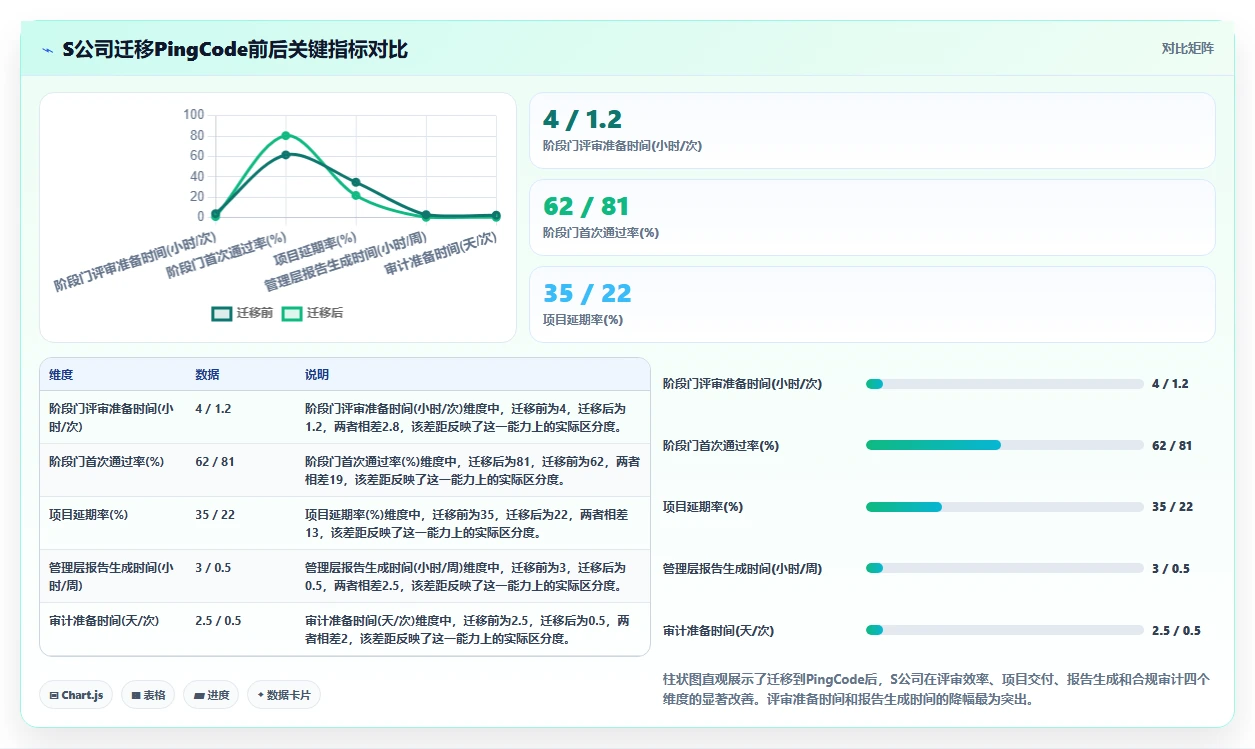Image resolution: width=1255 pixels, height=749 pixels.
Task: Click the y-axis label 100 on the chart
Action: (x=194, y=115)
